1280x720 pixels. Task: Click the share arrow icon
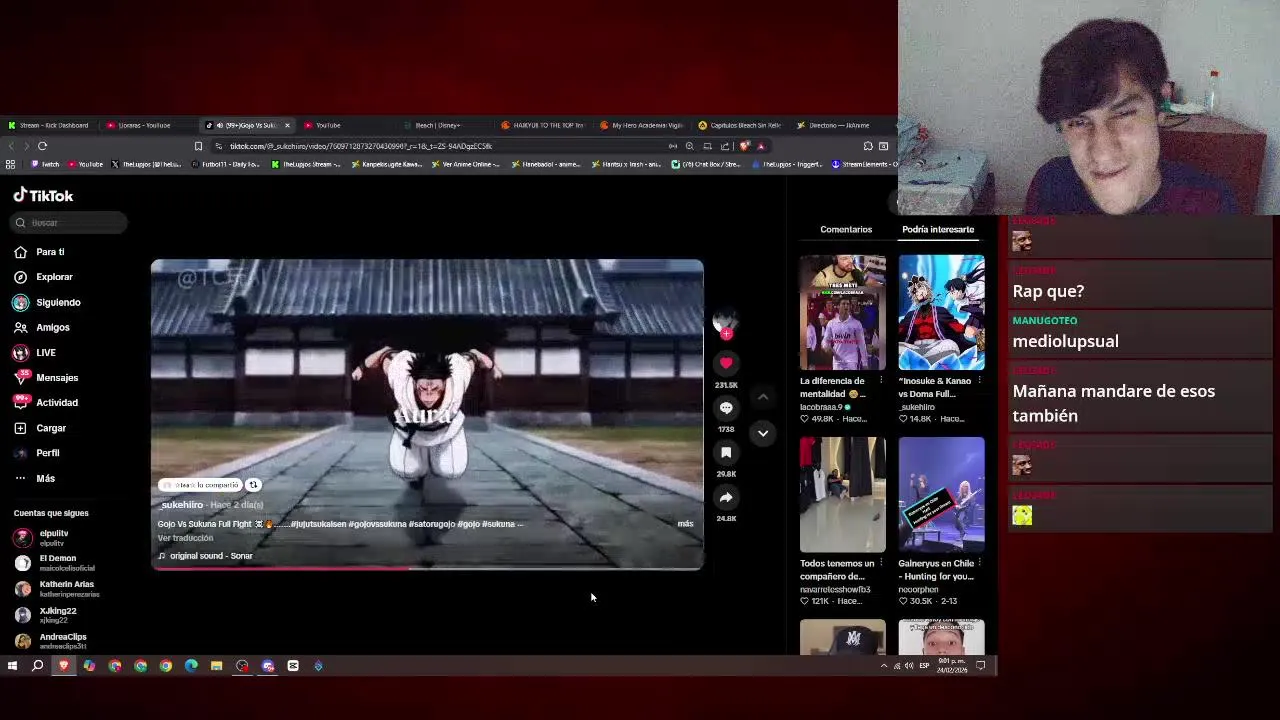tap(726, 497)
